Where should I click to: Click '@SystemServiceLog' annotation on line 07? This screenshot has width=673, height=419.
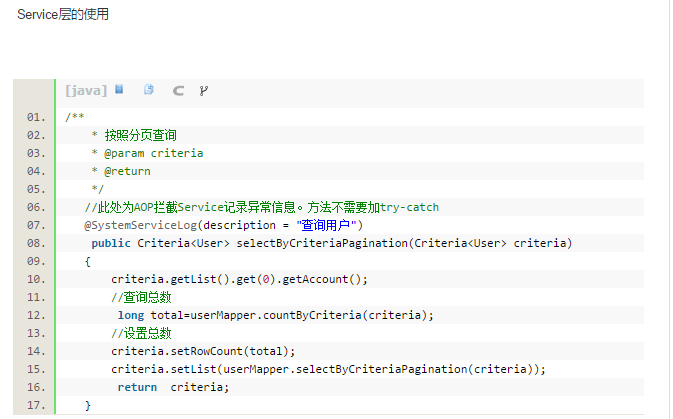140,225
